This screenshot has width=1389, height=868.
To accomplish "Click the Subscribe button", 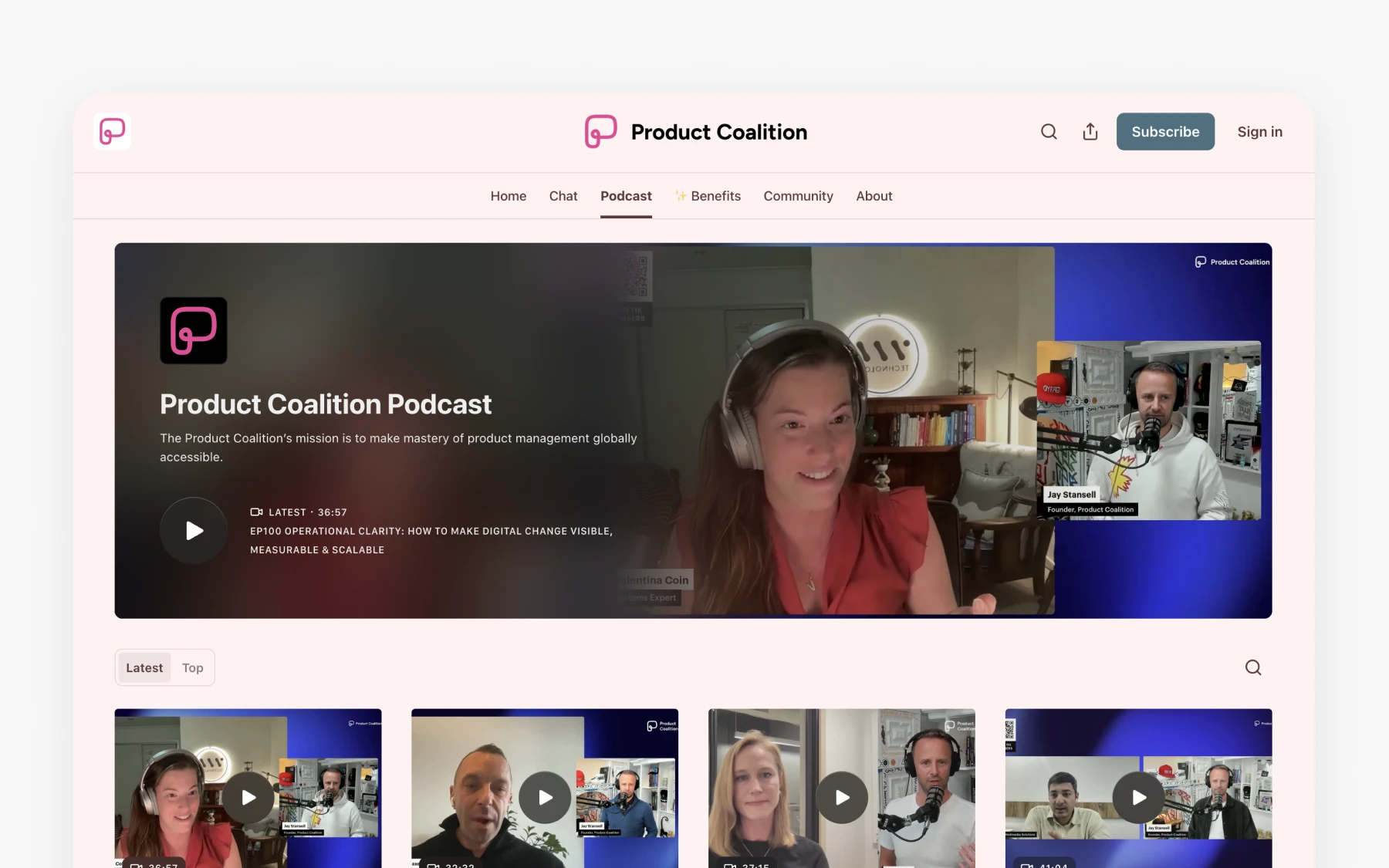I will 1165,132.
